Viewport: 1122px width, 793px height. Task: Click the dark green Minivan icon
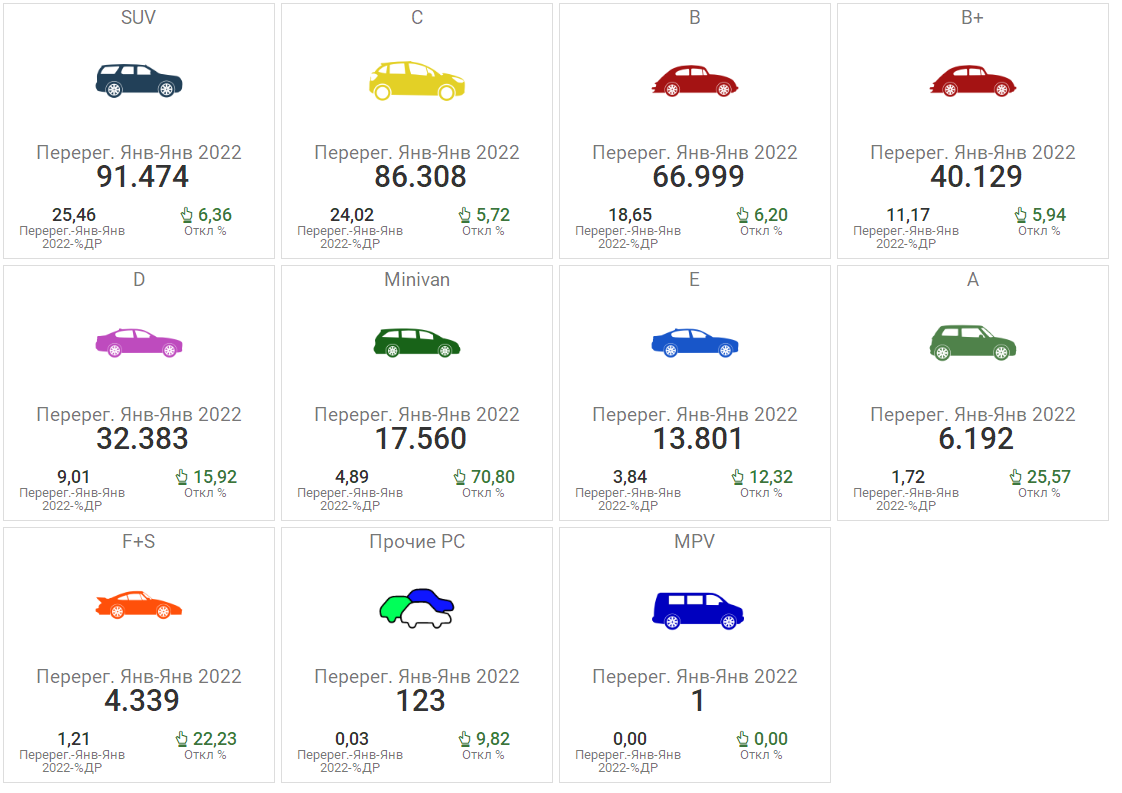[417, 343]
